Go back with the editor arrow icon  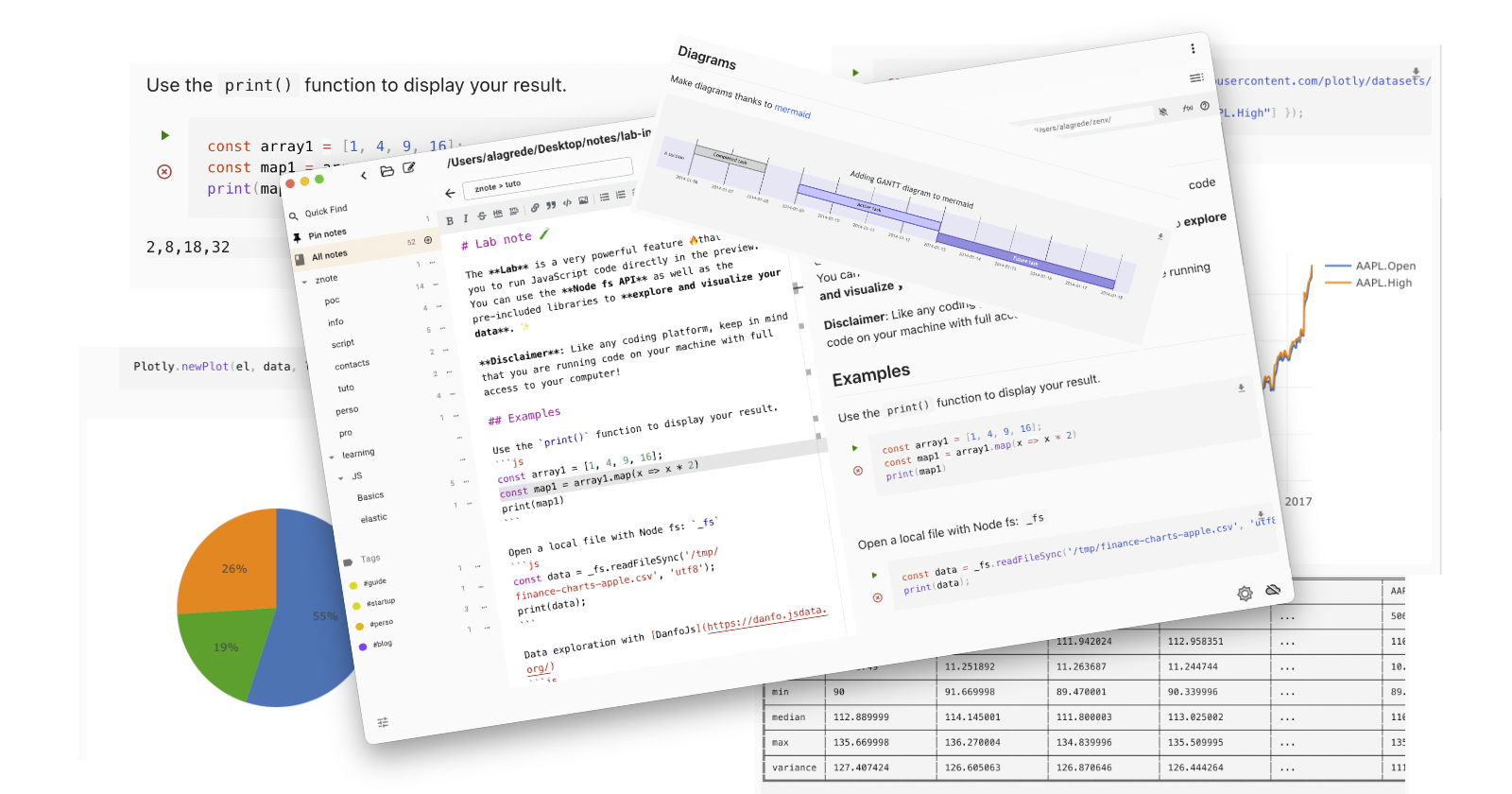click(450, 193)
